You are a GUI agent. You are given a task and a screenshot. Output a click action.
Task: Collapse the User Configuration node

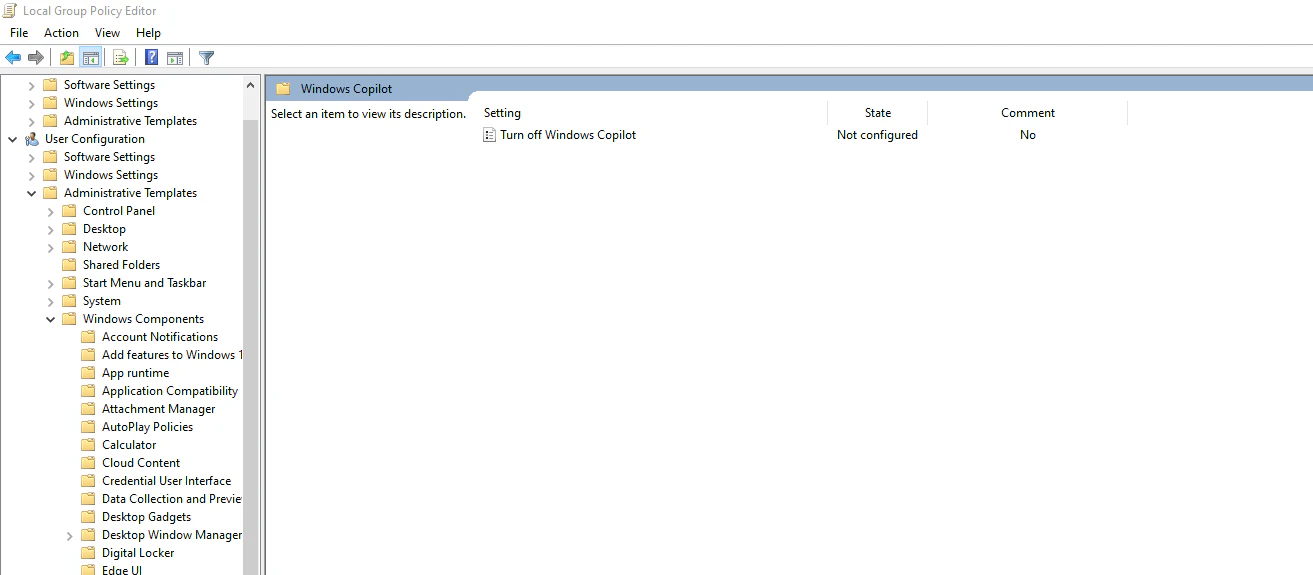[12, 139]
